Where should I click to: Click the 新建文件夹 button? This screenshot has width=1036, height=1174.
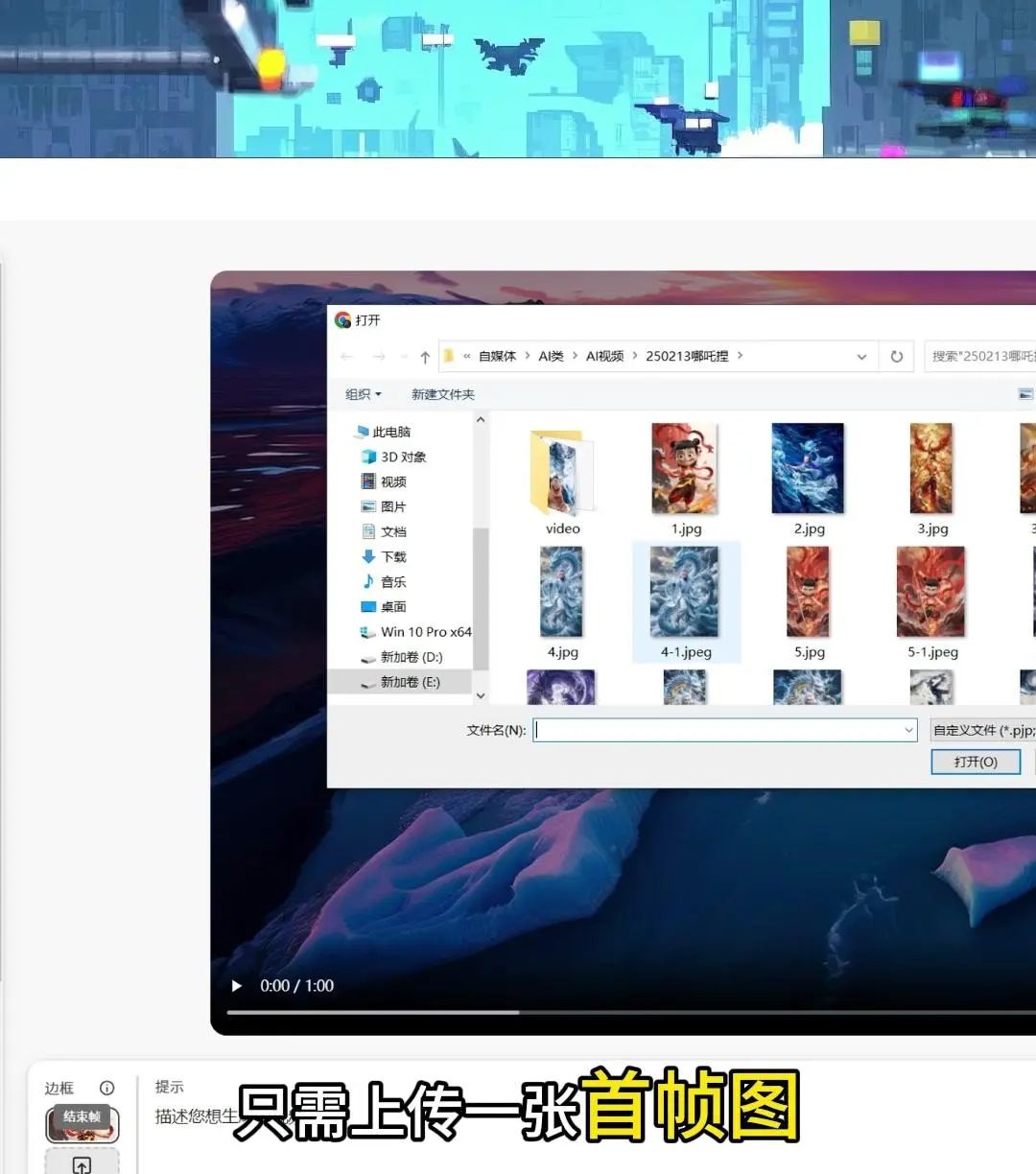click(442, 393)
